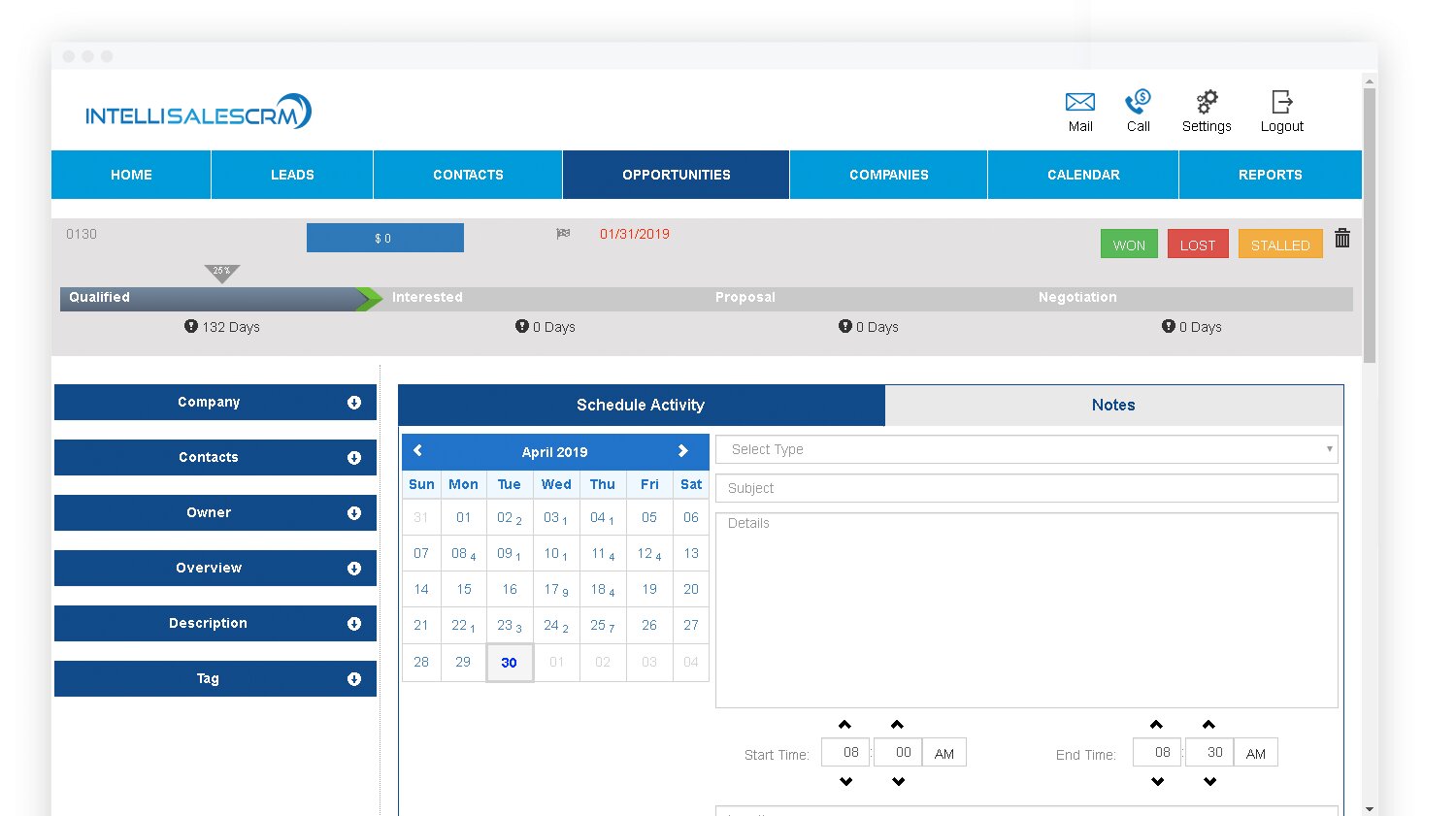Mark opportunity as WON
The image size is (1456, 816).
pyautogui.click(x=1129, y=245)
